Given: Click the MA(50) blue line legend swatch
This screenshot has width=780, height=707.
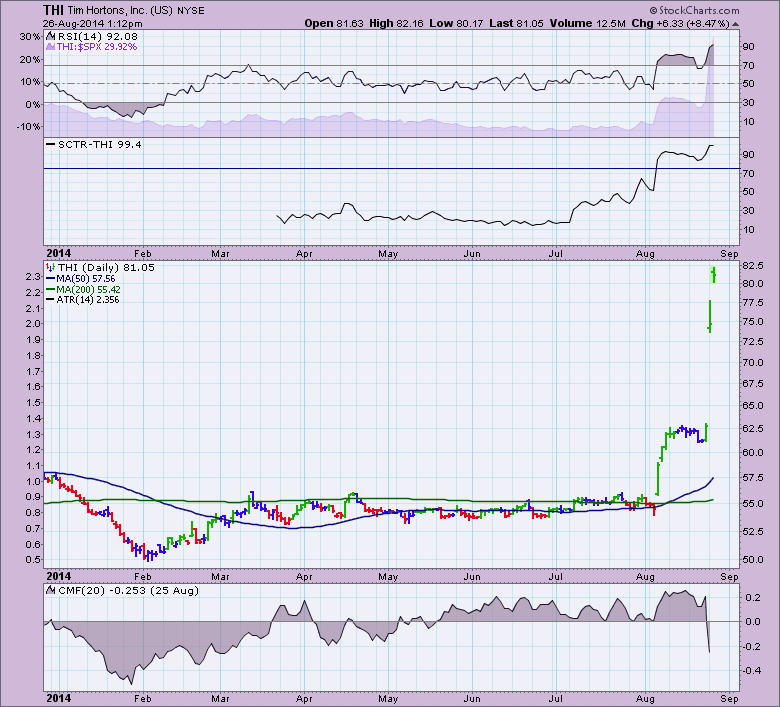Looking at the screenshot, I should coord(50,279).
